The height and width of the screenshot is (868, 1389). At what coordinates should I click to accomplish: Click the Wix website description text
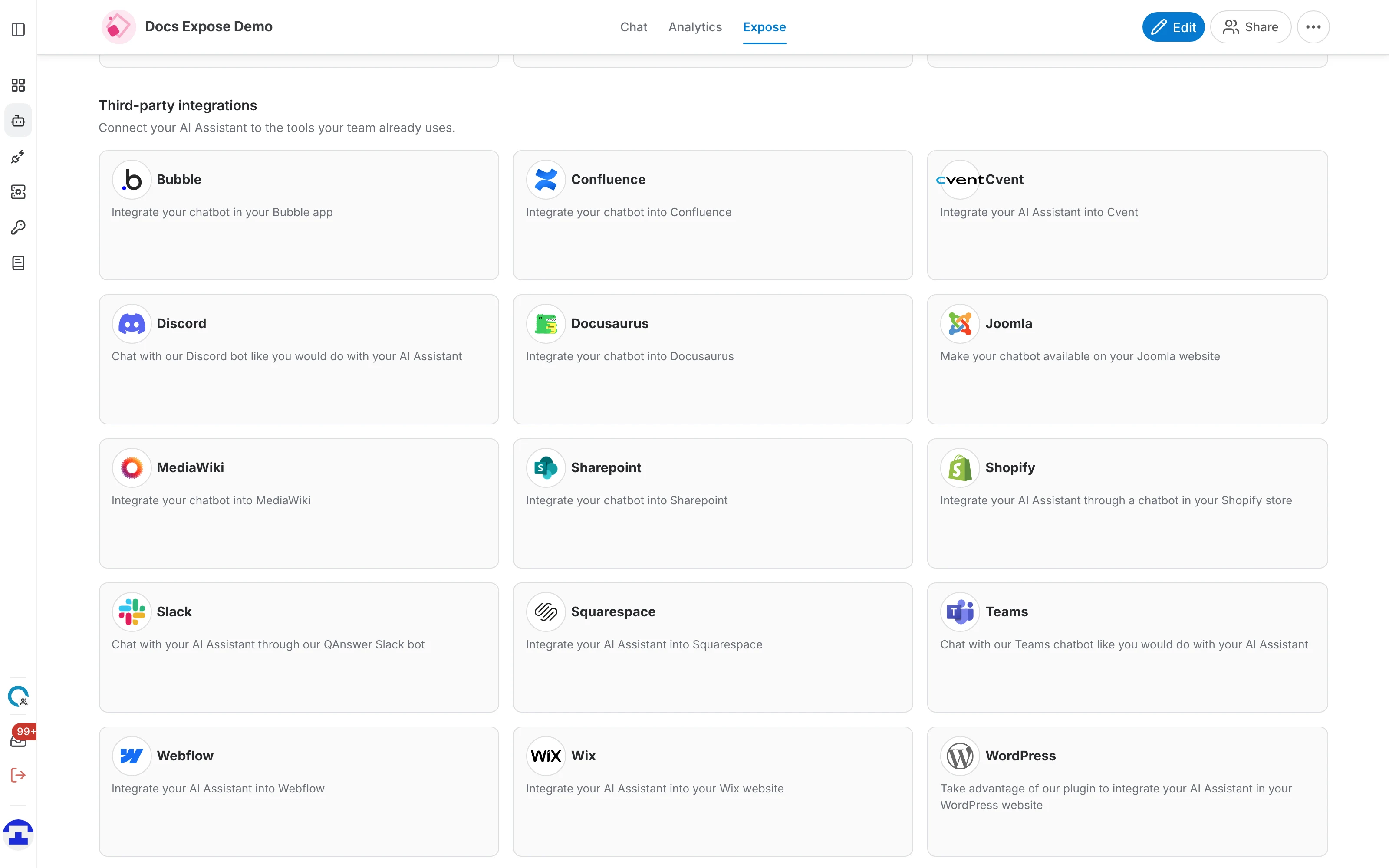(x=655, y=789)
